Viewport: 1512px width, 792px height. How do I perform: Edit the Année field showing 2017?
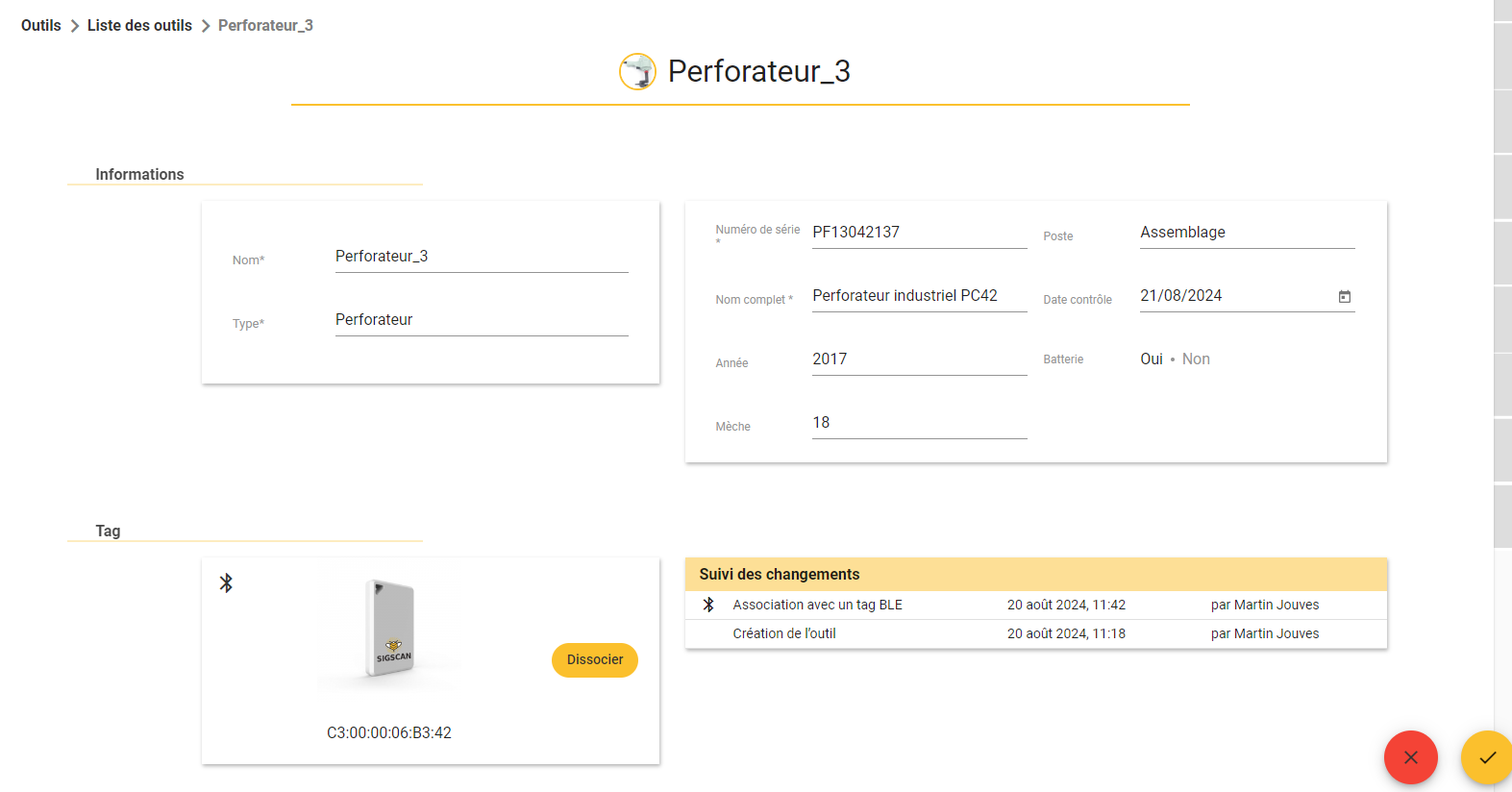tap(920, 359)
